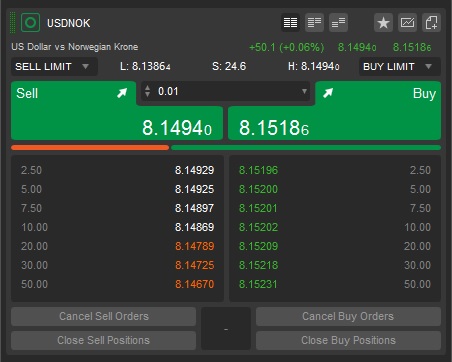Screen dimensions: 452x362
Task: Click the +50.1 (+0.06%) daily change
Action: 287,47
